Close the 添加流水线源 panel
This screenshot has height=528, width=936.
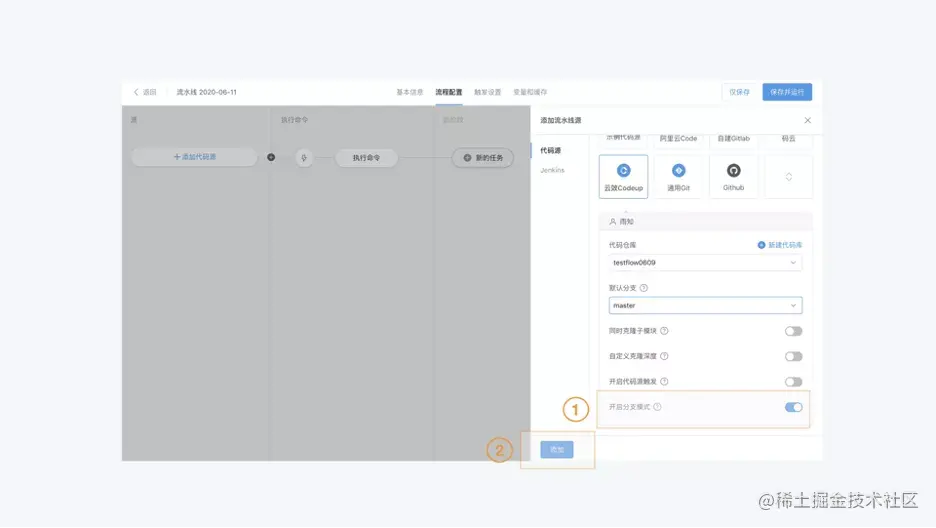click(808, 121)
